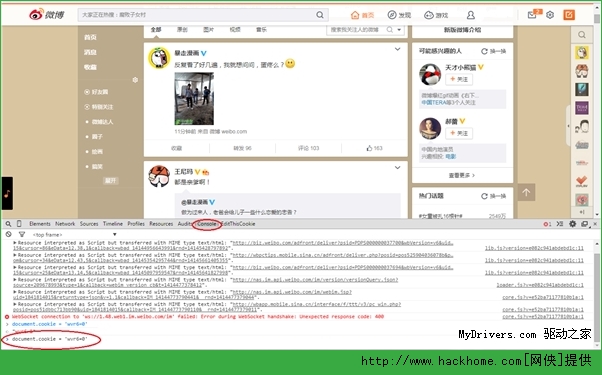Click the lib.js source link of first console message

(x=534, y=248)
